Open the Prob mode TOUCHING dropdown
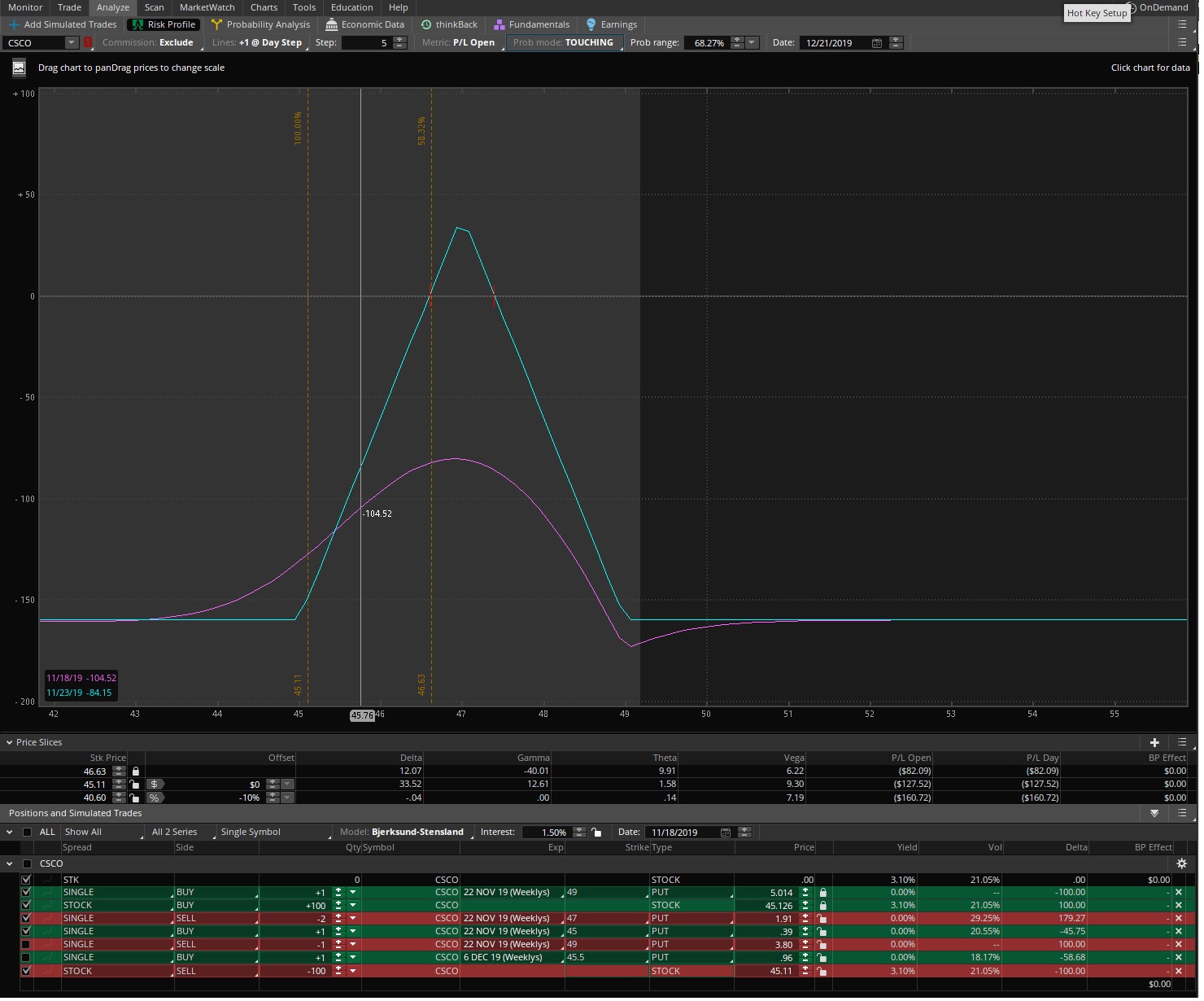Image resolution: width=1204 pixels, height=1001 pixels. (x=564, y=43)
